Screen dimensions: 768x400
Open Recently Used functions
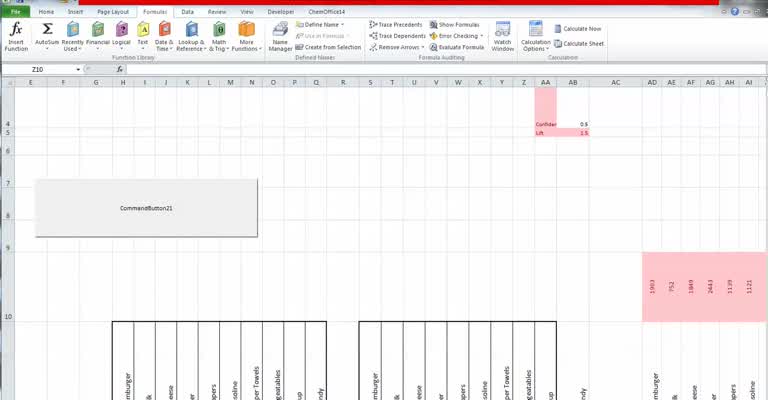[72, 36]
